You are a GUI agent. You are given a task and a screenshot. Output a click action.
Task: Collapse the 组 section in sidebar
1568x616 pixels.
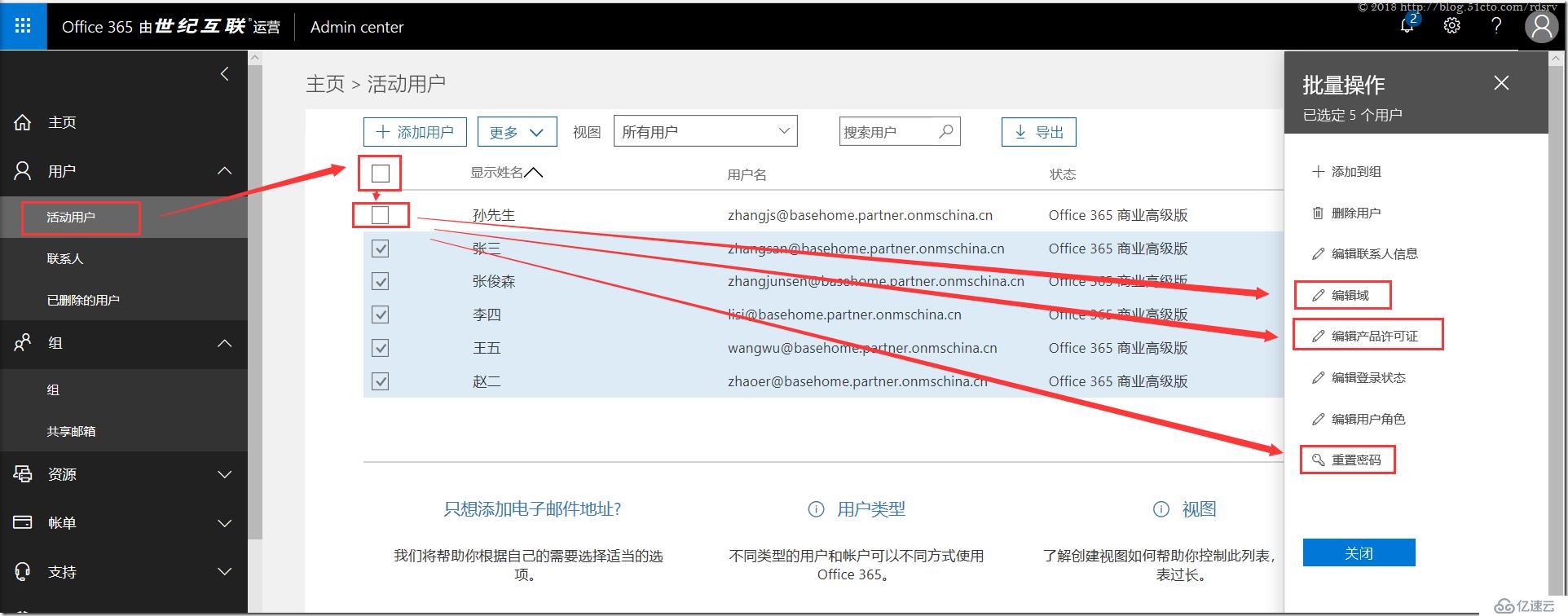[x=225, y=343]
